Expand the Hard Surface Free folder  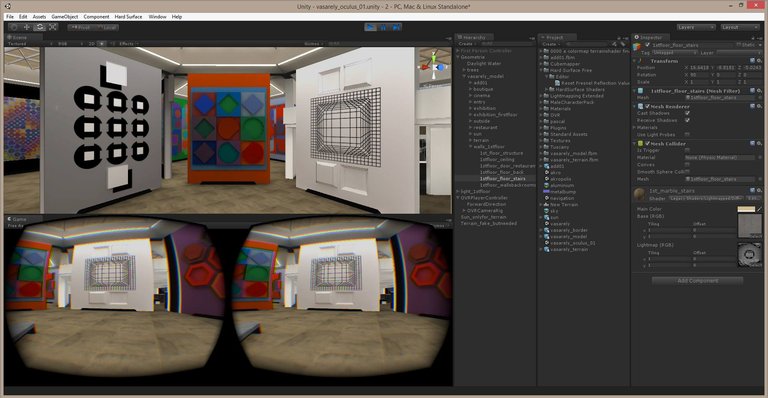coord(541,70)
